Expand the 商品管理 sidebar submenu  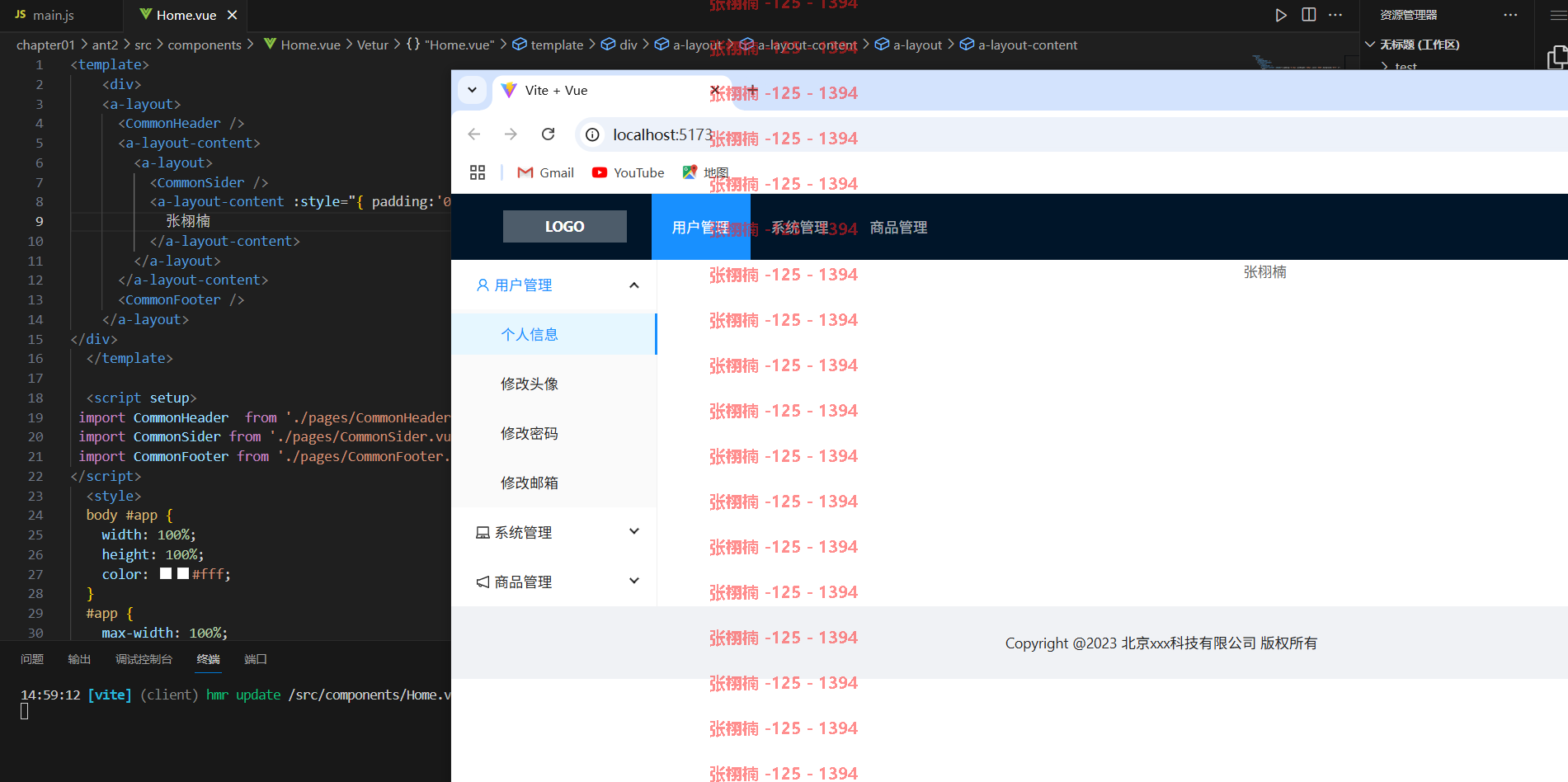pyautogui.click(x=634, y=581)
